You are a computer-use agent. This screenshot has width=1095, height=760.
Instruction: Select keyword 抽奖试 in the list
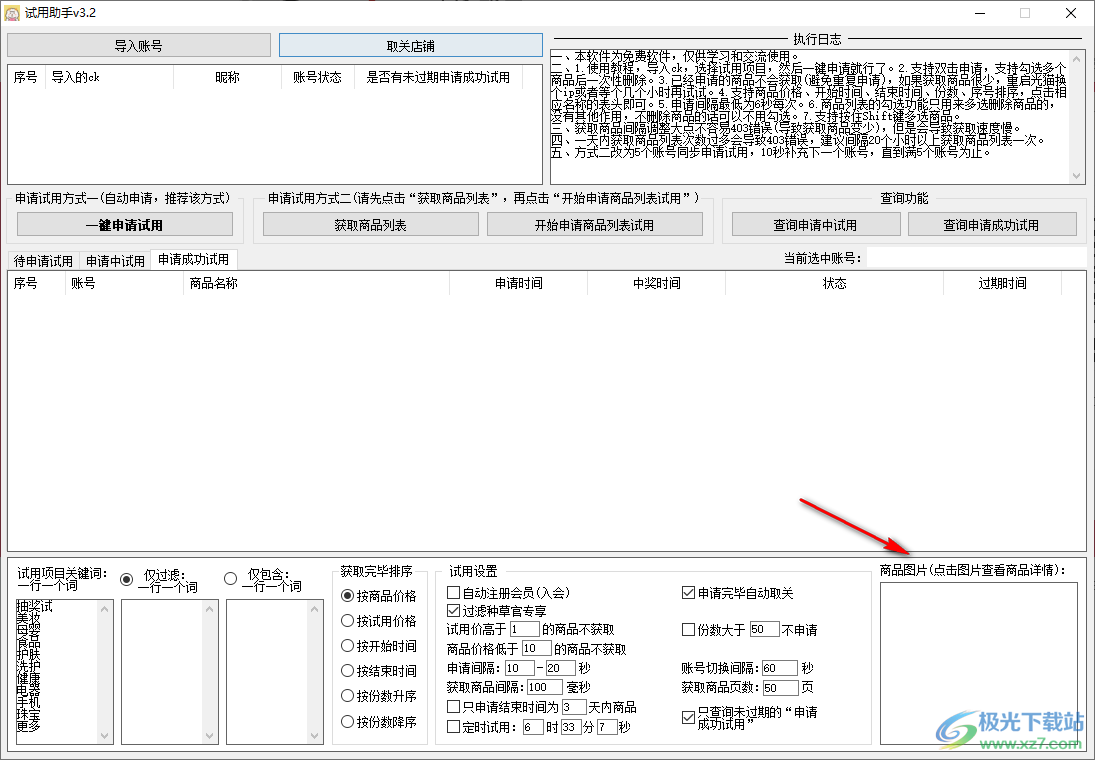[35, 606]
